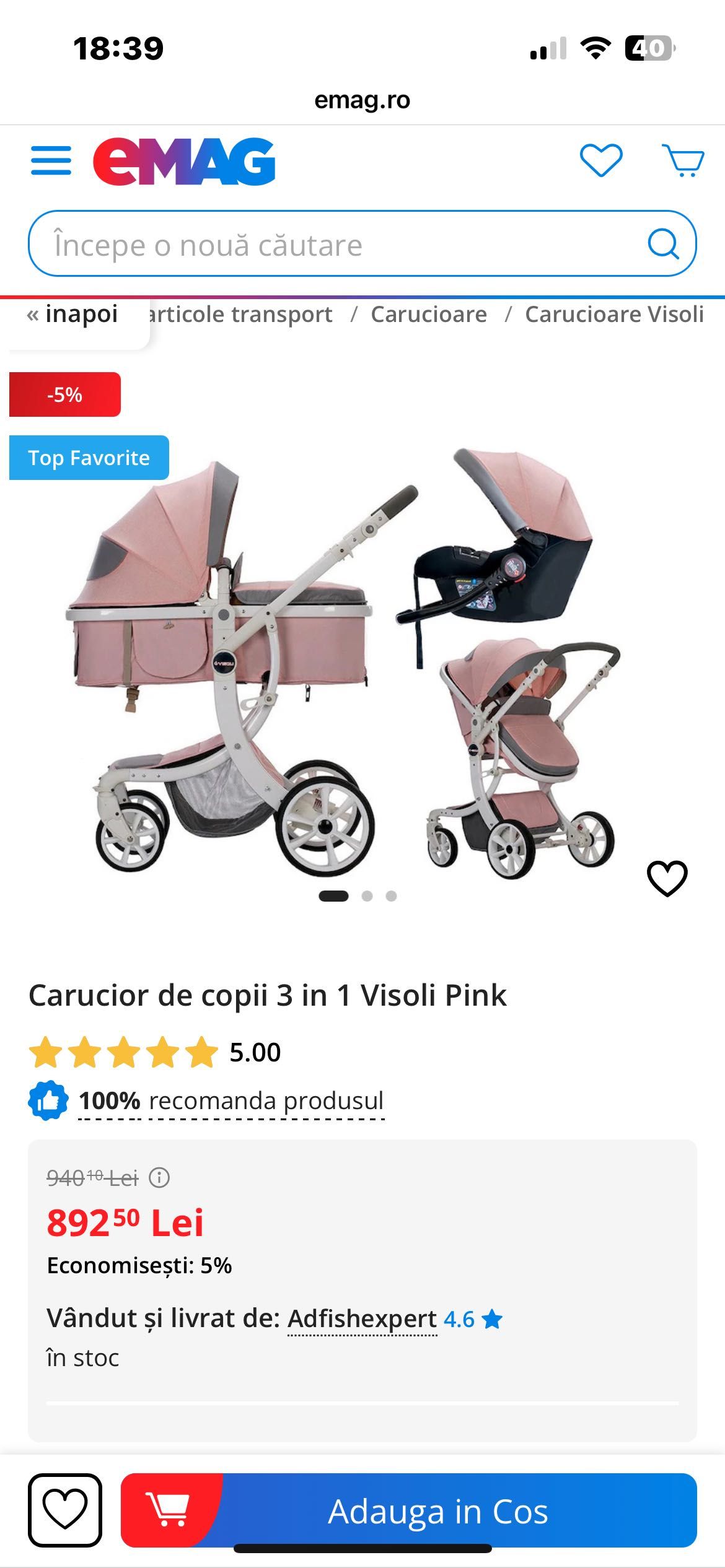This screenshot has height=1568, width=725.
Task: Open the shopping cart icon in header
Action: [683, 160]
